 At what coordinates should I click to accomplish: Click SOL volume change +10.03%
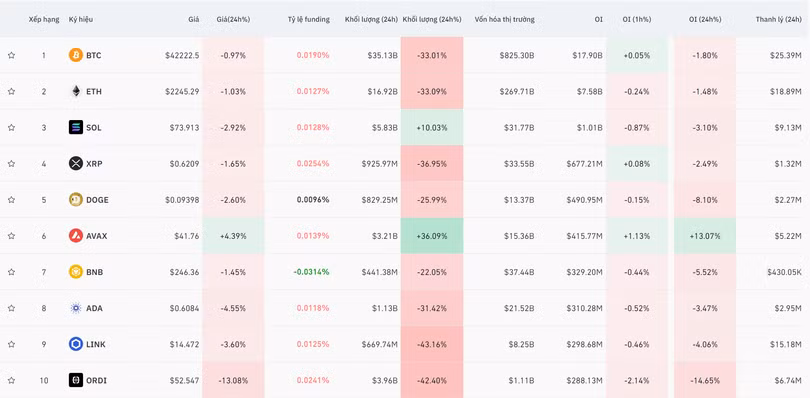[x=432, y=128]
